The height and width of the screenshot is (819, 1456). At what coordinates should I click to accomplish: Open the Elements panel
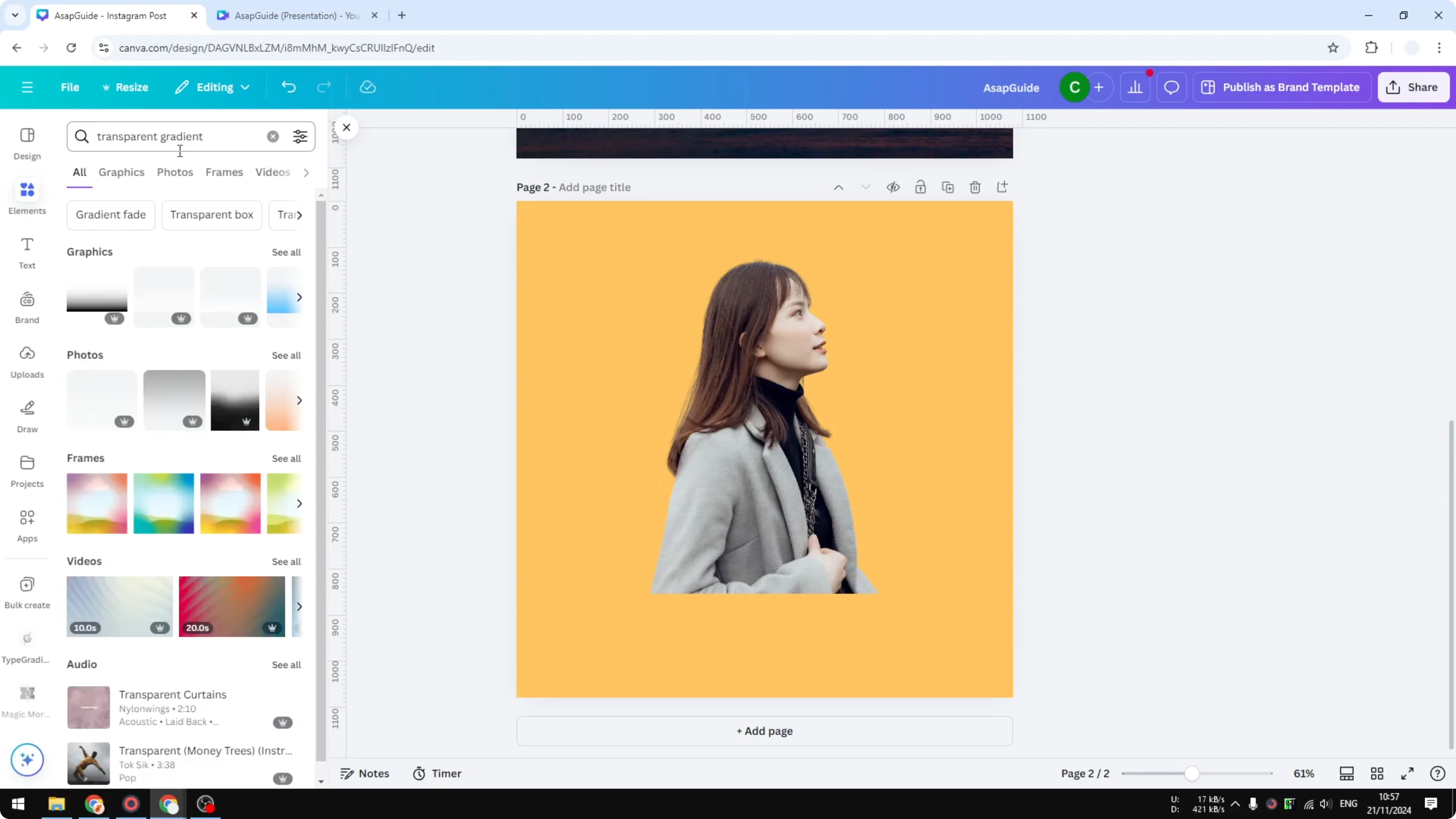coord(27,197)
